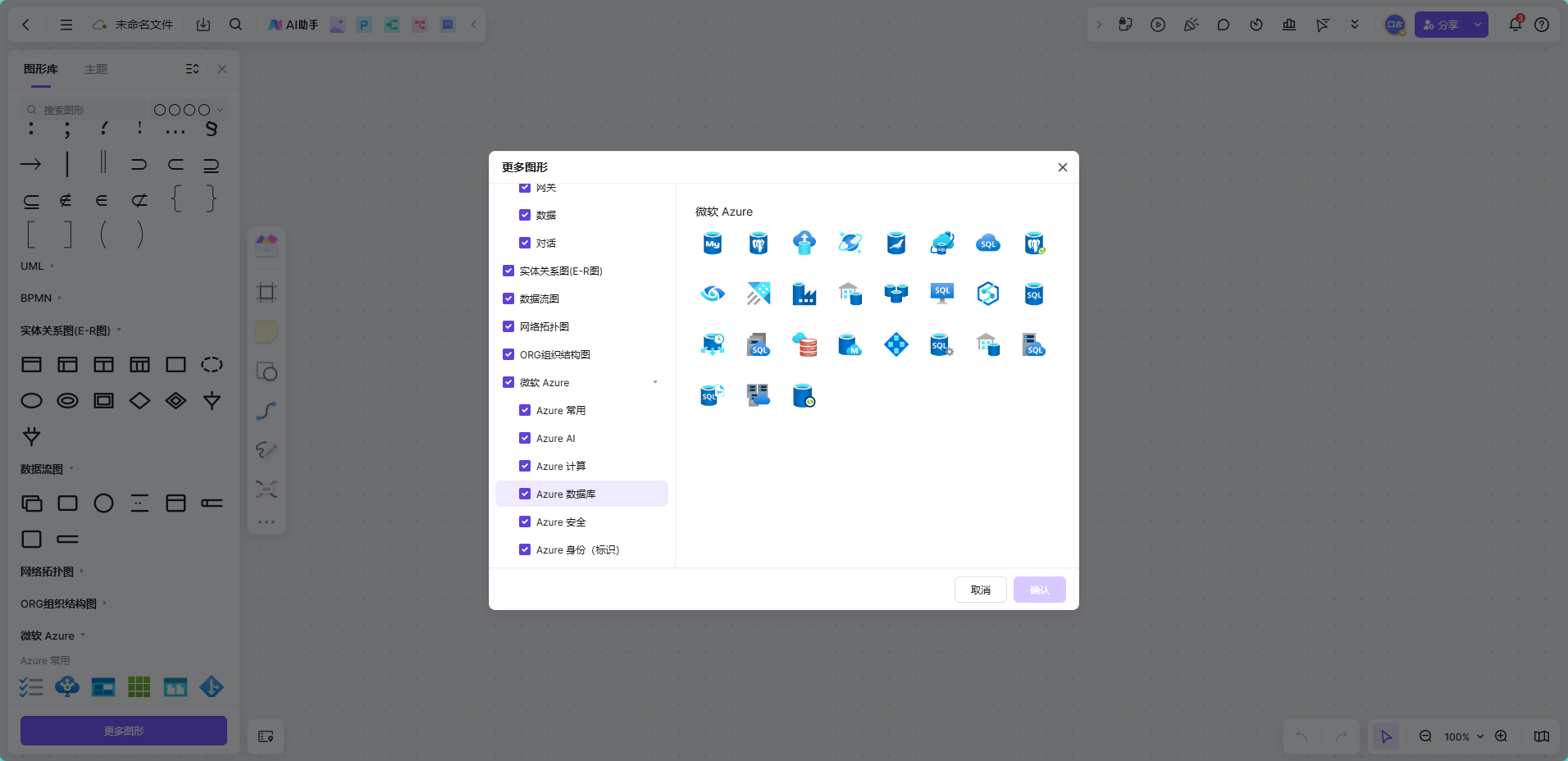The image size is (1568, 761).
Task: Uncheck the 实体关系图(E-R图) checkbox
Action: point(508,271)
